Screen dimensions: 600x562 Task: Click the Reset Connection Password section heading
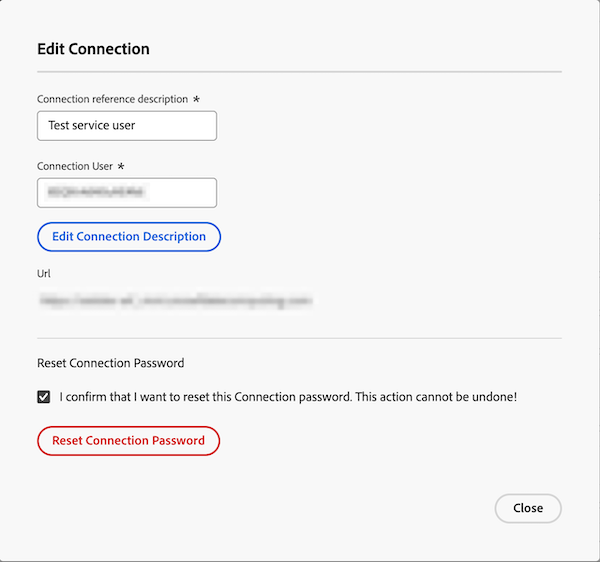point(111,363)
